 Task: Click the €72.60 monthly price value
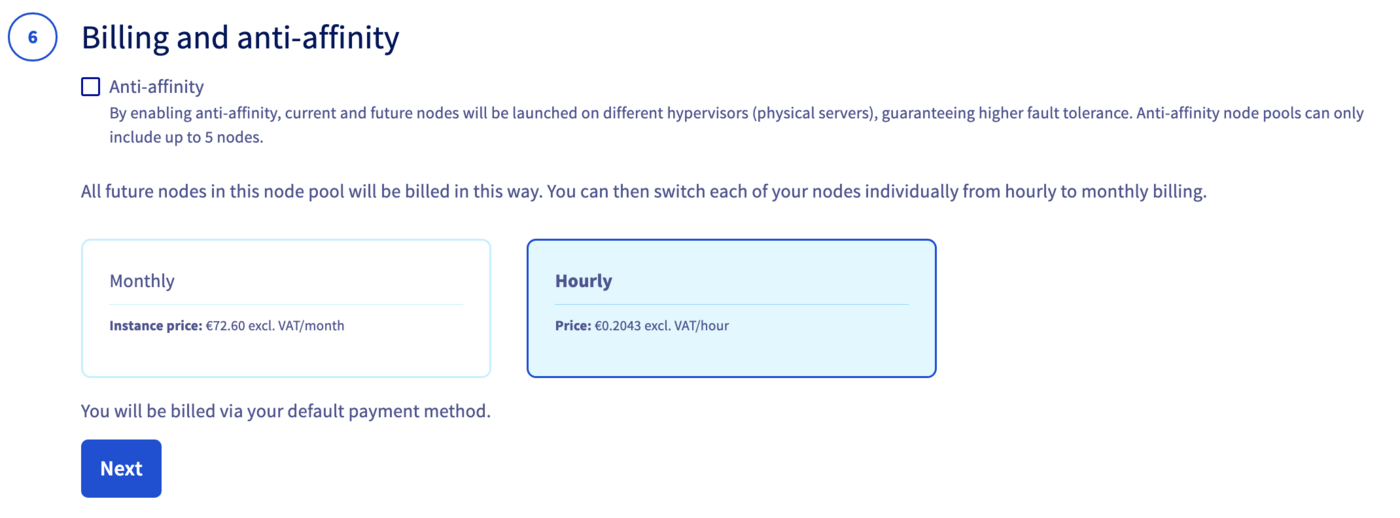coord(275,325)
